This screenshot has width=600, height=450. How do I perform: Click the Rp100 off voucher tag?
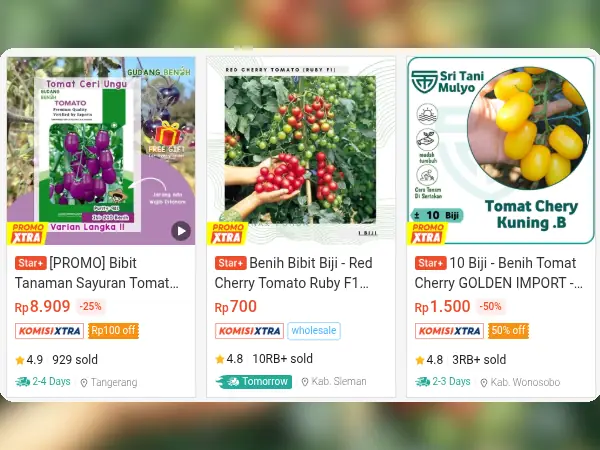(x=113, y=331)
